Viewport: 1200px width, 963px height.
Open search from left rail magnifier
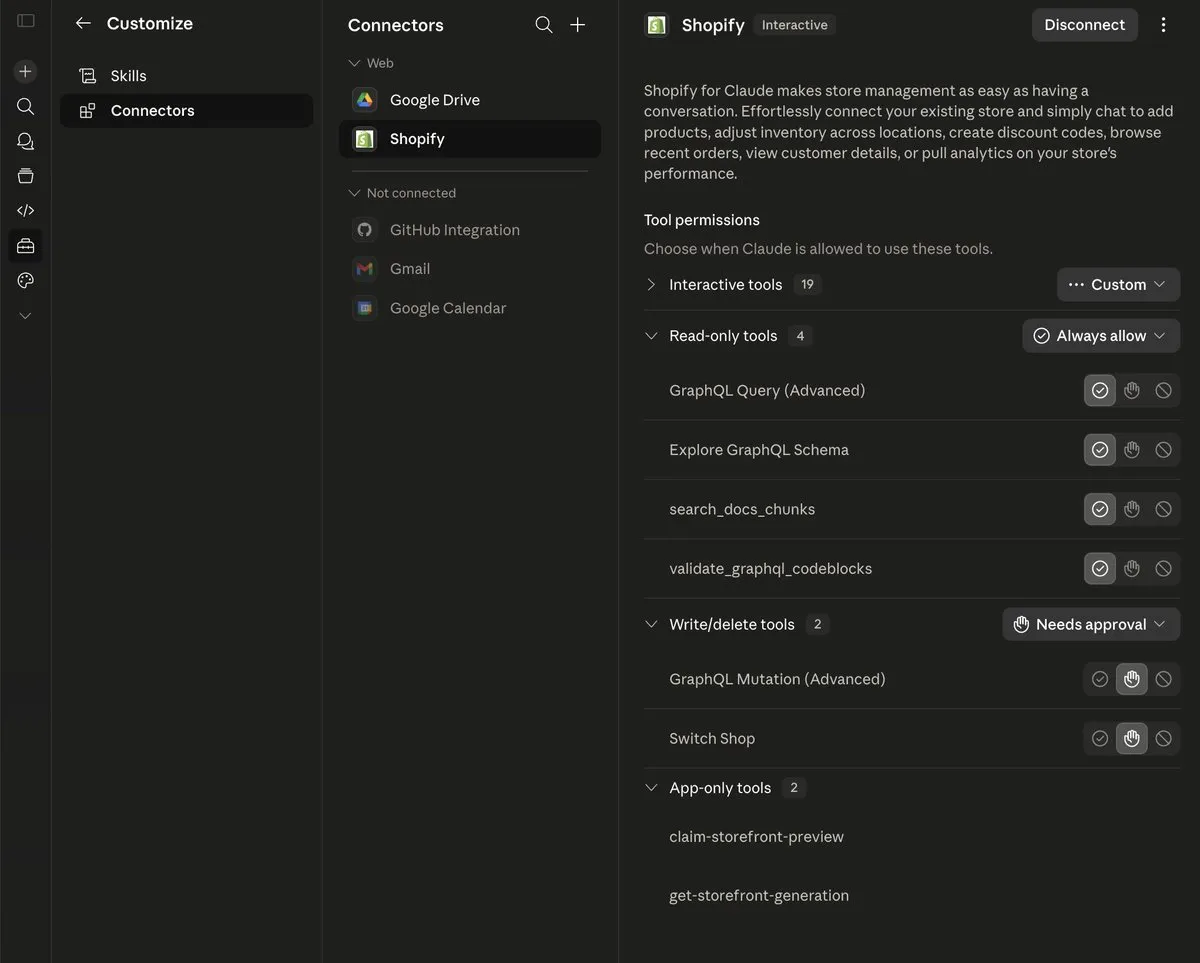click(x=26, y=106)
